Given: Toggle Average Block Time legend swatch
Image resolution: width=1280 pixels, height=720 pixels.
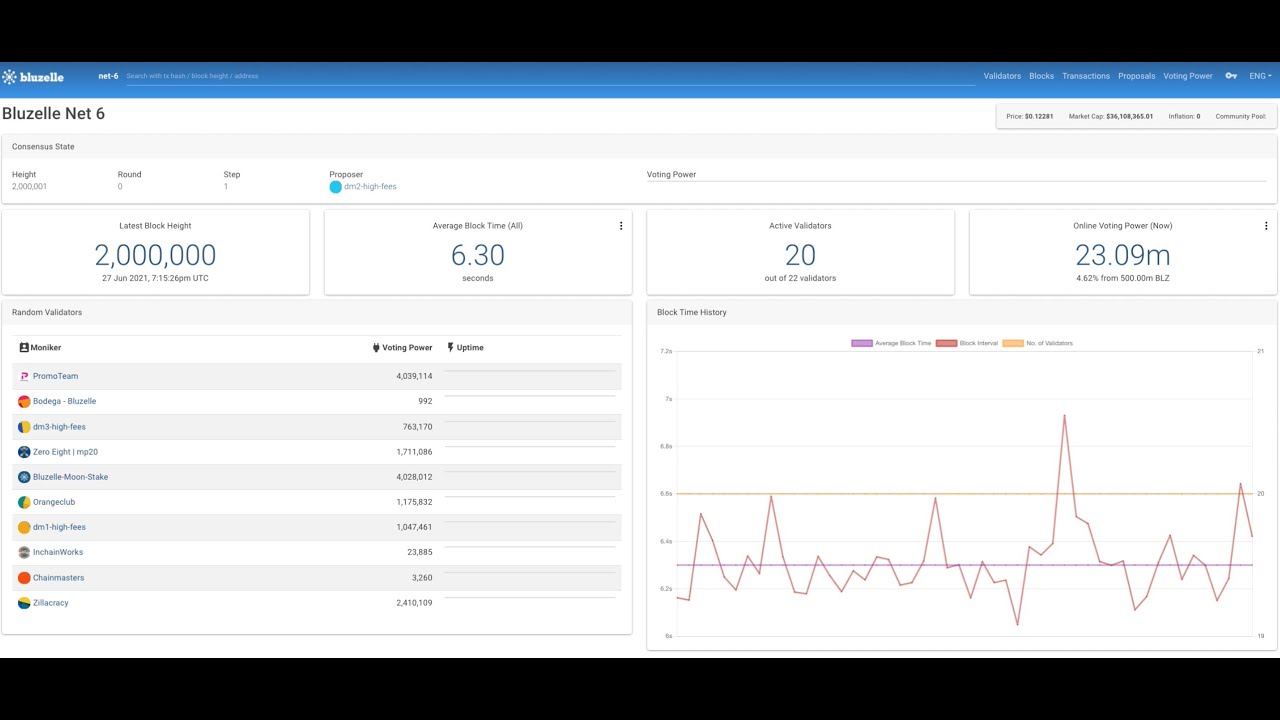Looking at the screenshot, I should click(862, 343).
